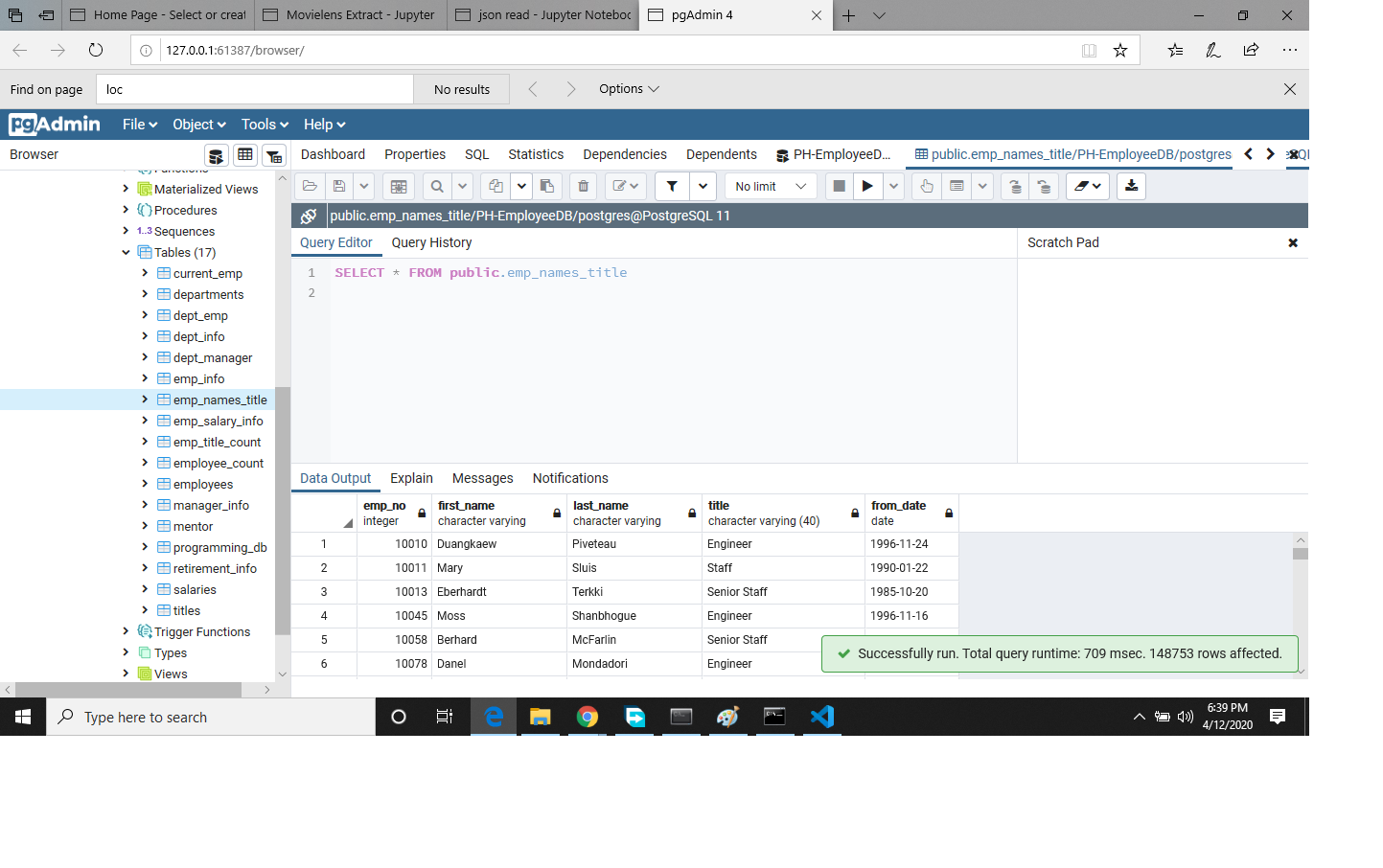
Task: Click the commit database icon
Action: pyautogui.click(x=1015, y=186)
